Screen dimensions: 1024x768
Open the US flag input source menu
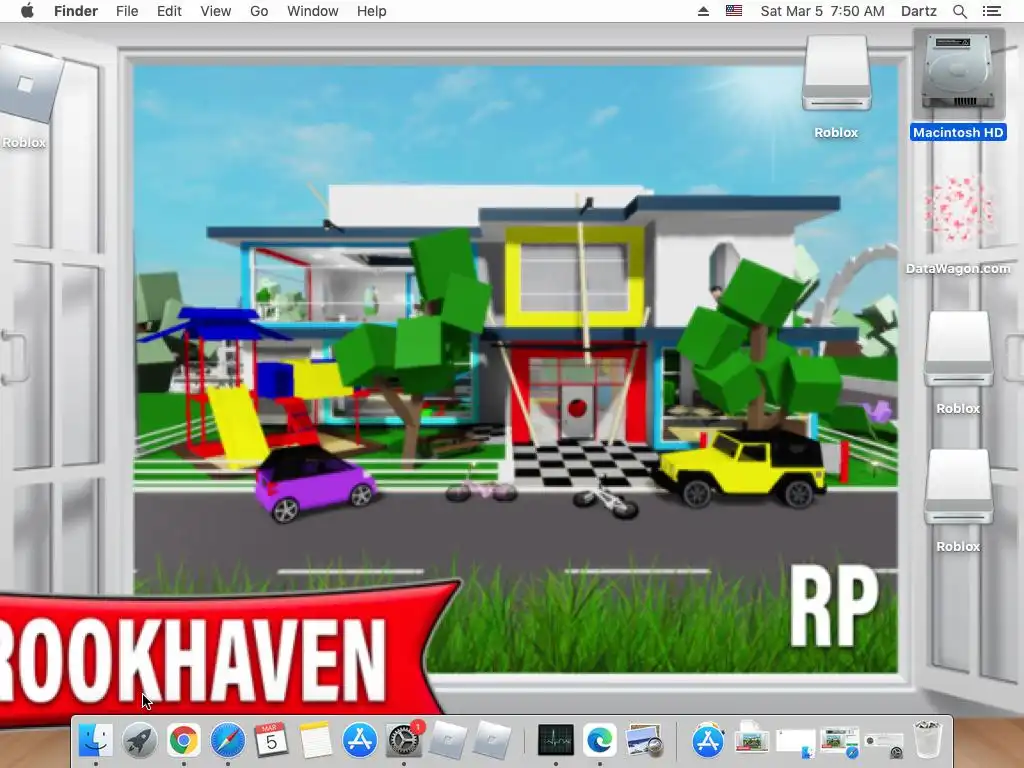click(x=734, y=11)
